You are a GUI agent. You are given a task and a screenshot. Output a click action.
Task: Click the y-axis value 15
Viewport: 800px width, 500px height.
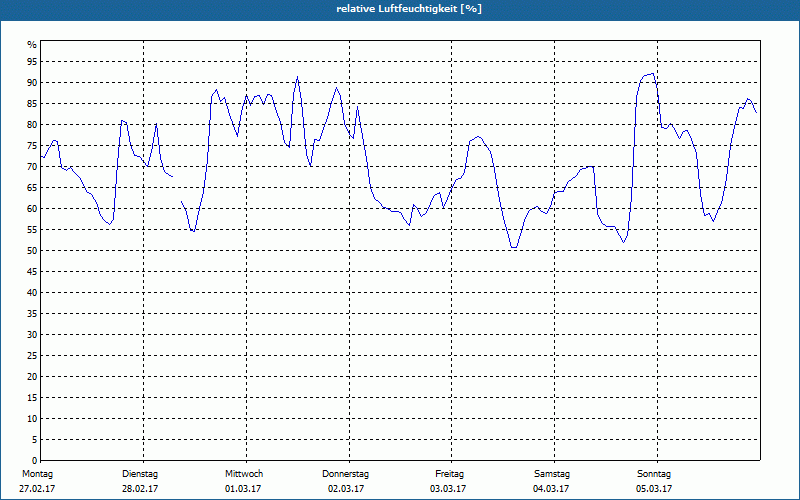pos(32,397)
